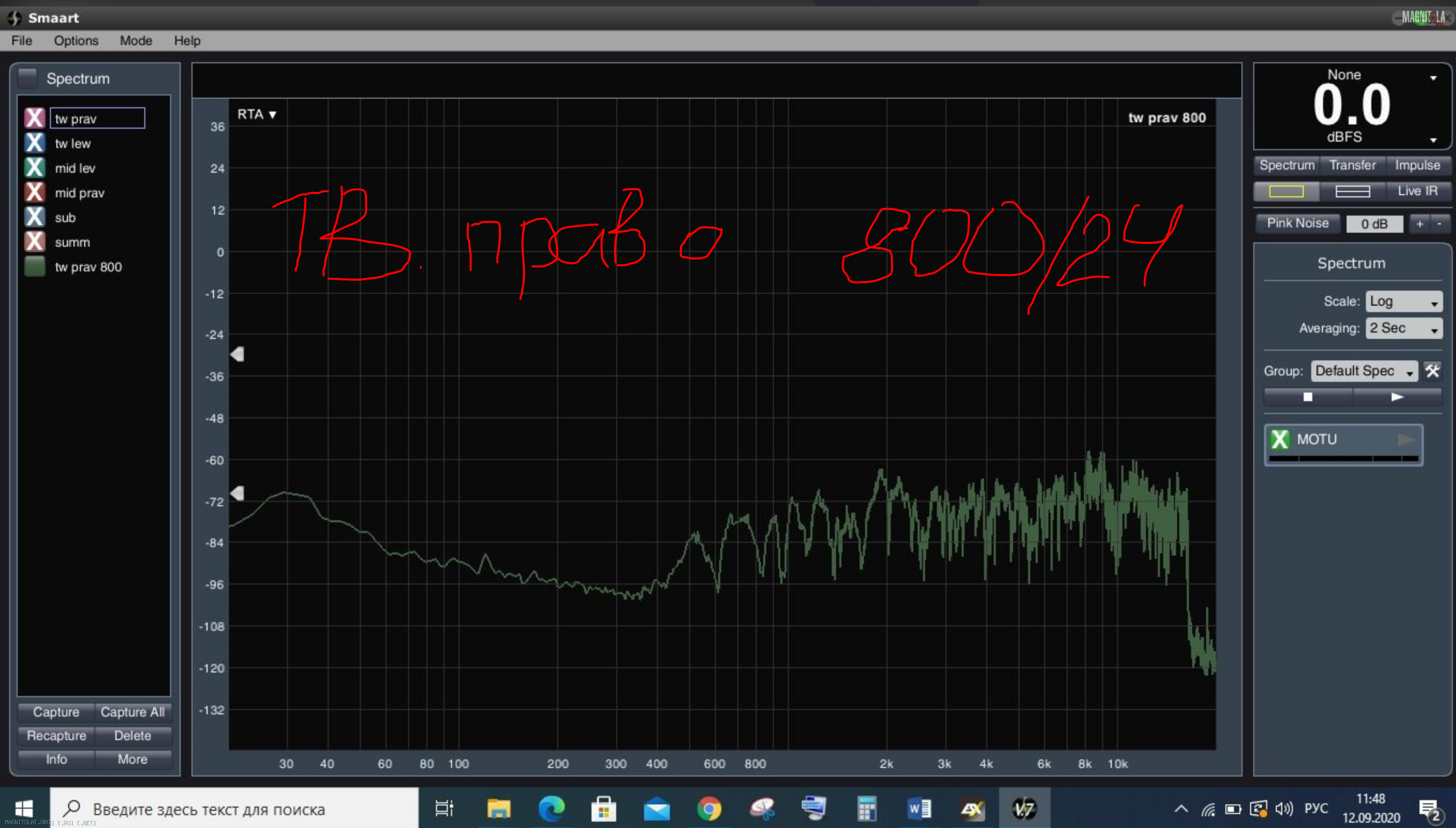The width and height of the screenshot is (1456, 828).
Task: Toggle the Spectrum panel header checkbox
Action: 27,77
